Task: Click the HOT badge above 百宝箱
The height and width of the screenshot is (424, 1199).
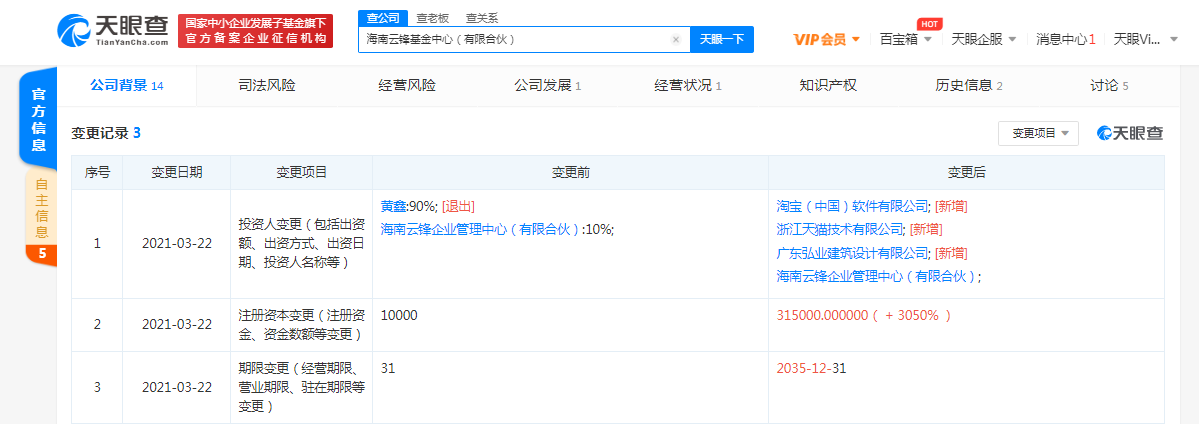Action: click(x=928, y=23)
